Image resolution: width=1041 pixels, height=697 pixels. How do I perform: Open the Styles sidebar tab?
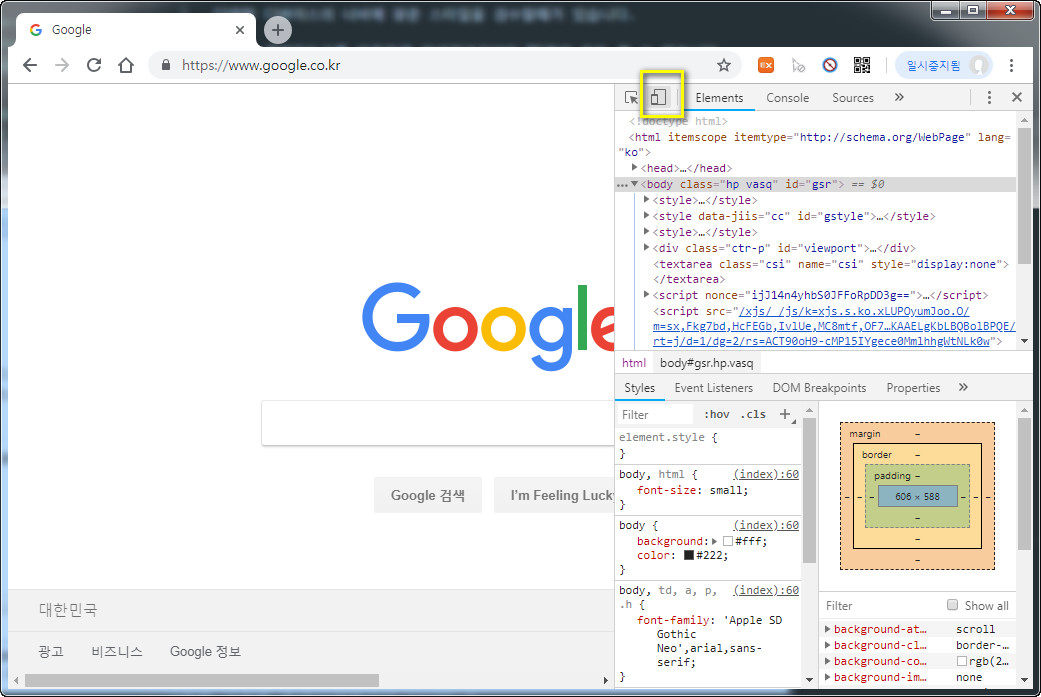[x=639, y=388]
